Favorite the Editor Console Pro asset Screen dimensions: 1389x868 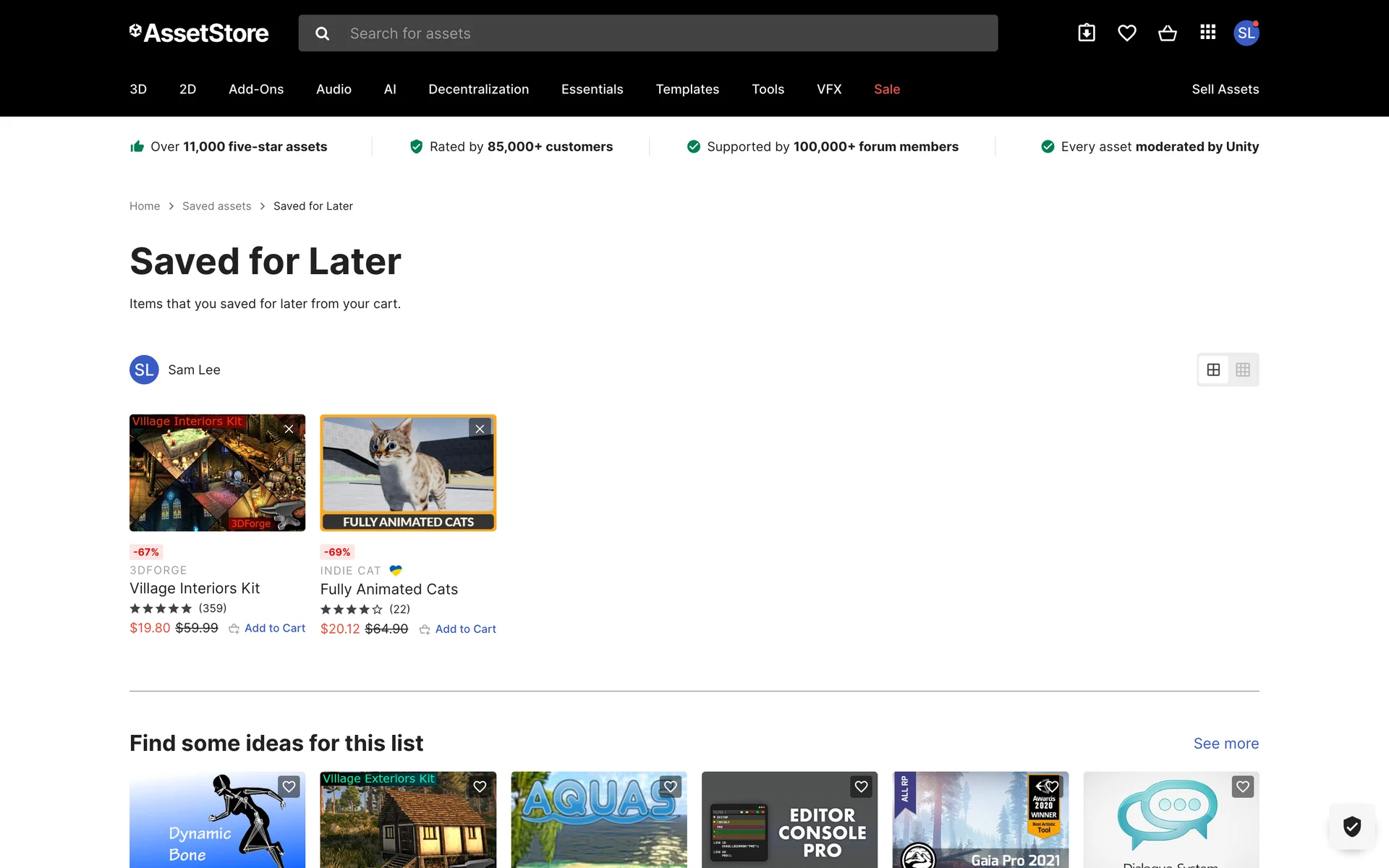pos(861,786)
